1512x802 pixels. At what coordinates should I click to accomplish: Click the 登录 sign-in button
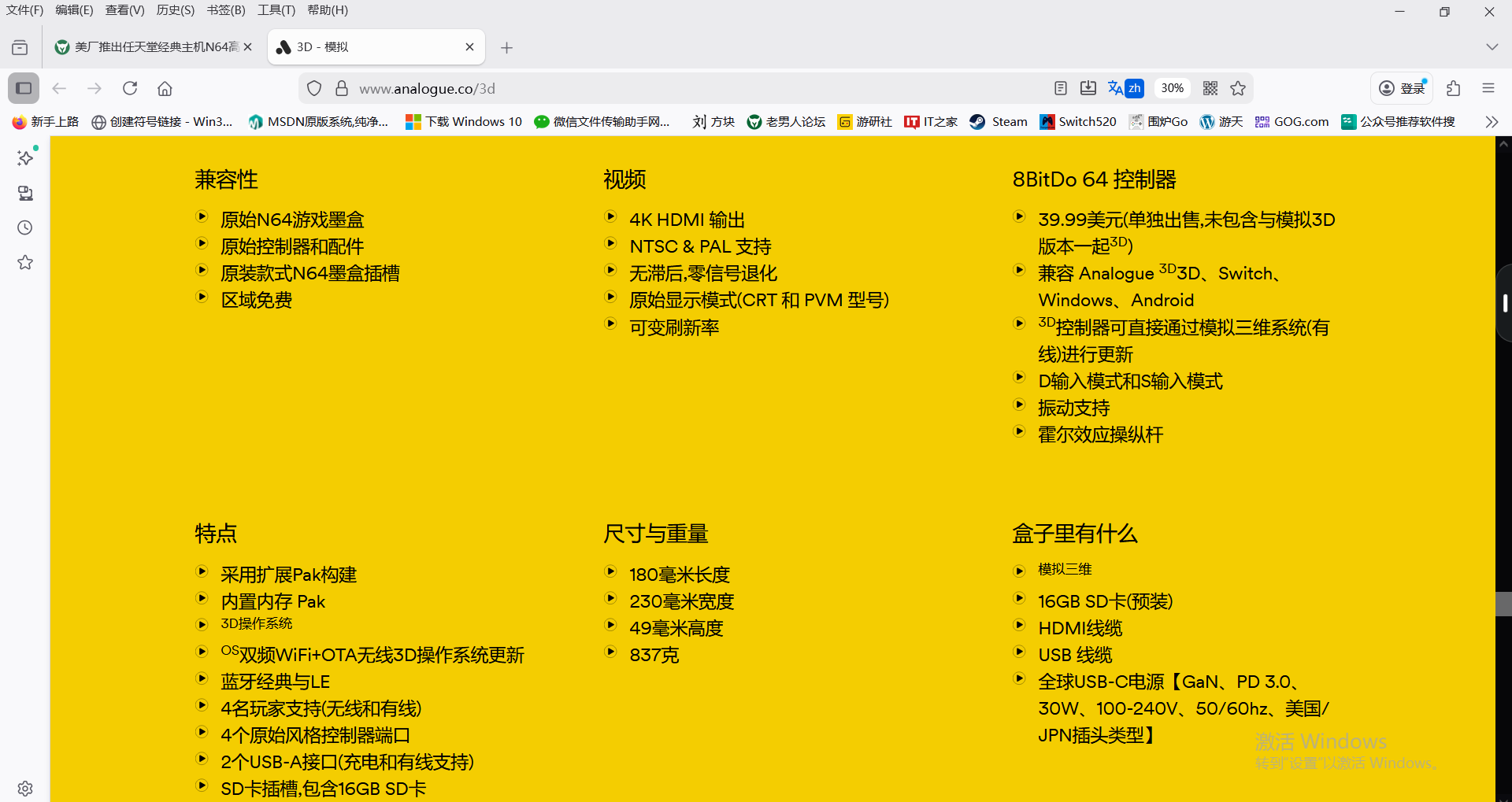(1403, 88)
